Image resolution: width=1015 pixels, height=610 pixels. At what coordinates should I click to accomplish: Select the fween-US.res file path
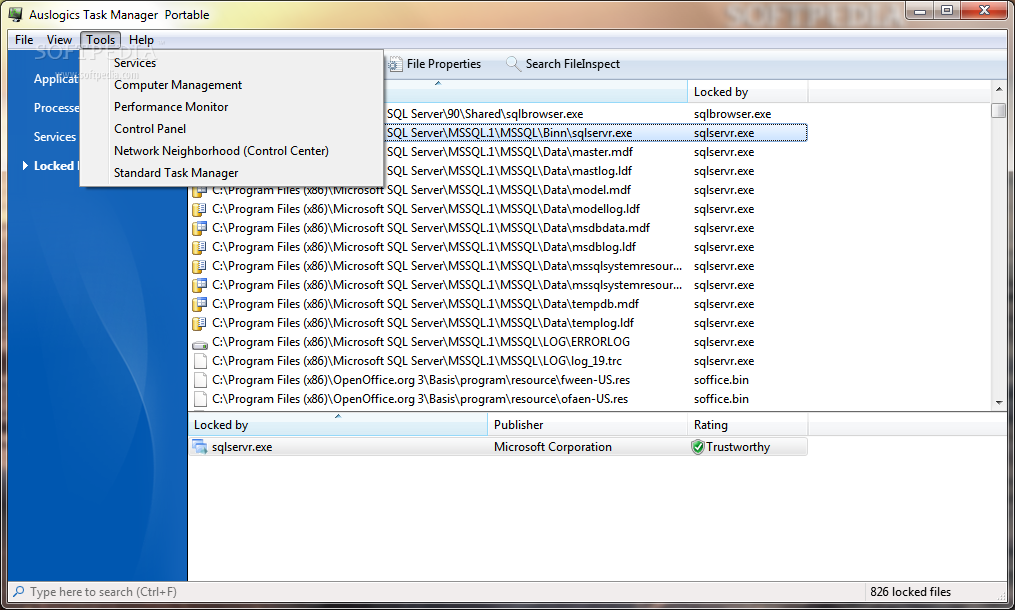click(421, 380)
